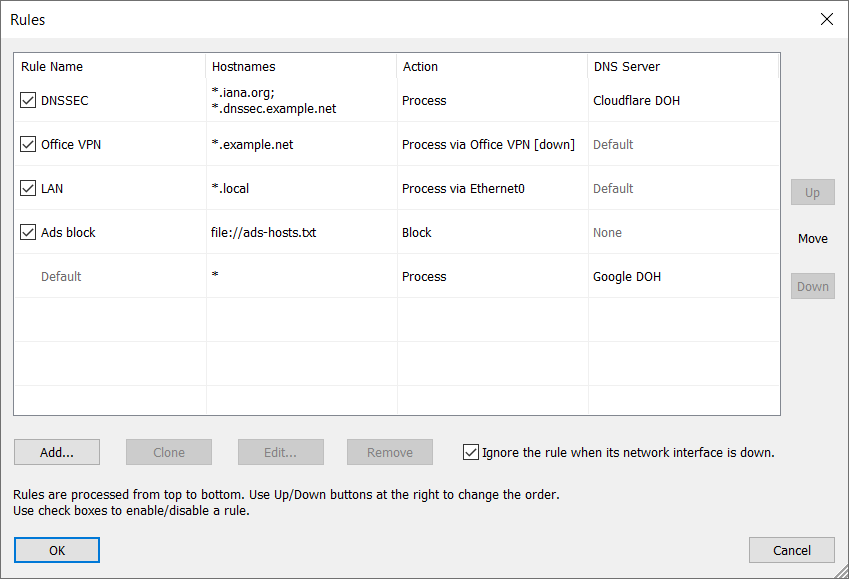
Task: Select the Office VPN rule name
Action: click(71, 145)
